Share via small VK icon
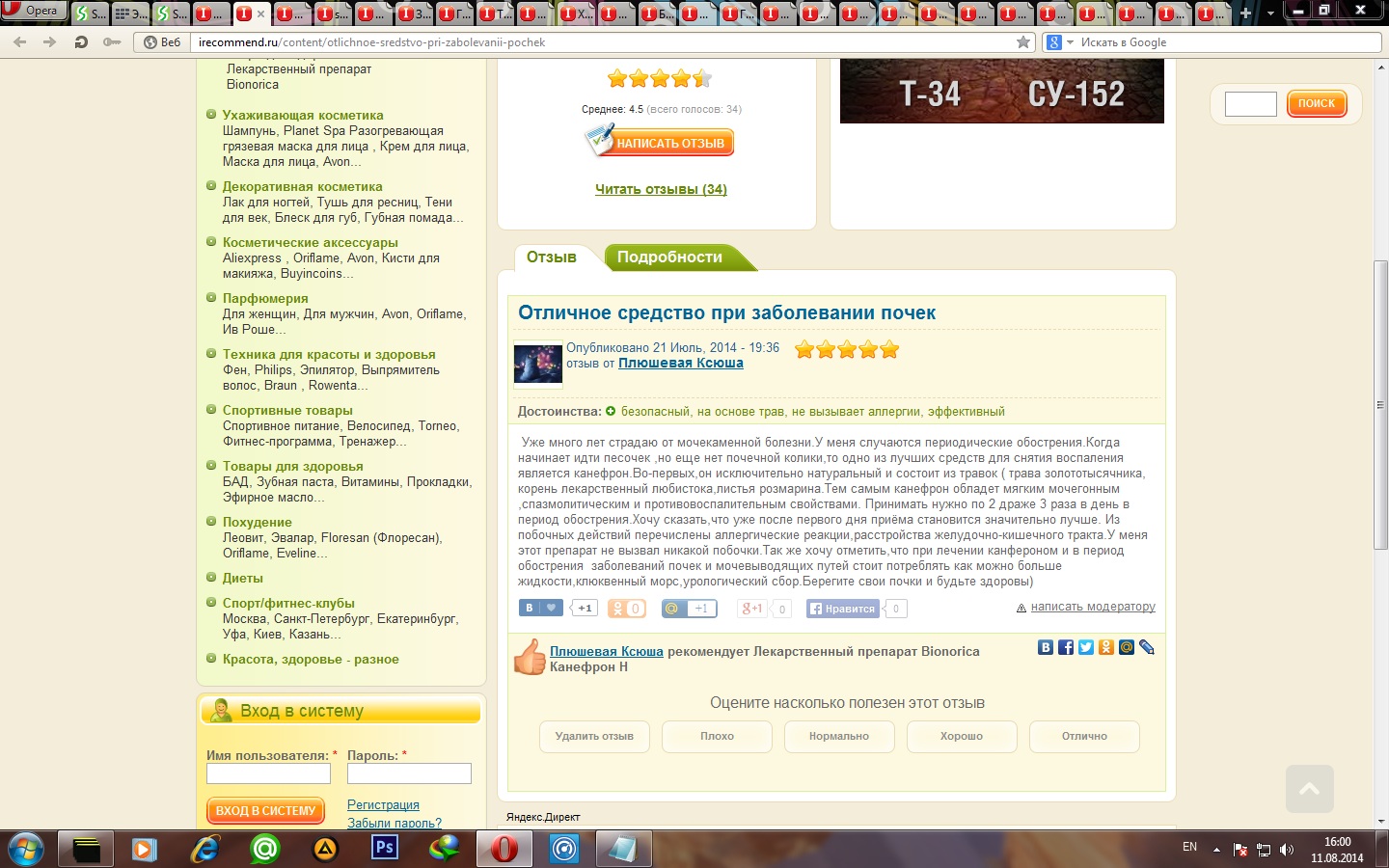The height and width of the screenshot is (868, 1389). (x=1046, y=647)
